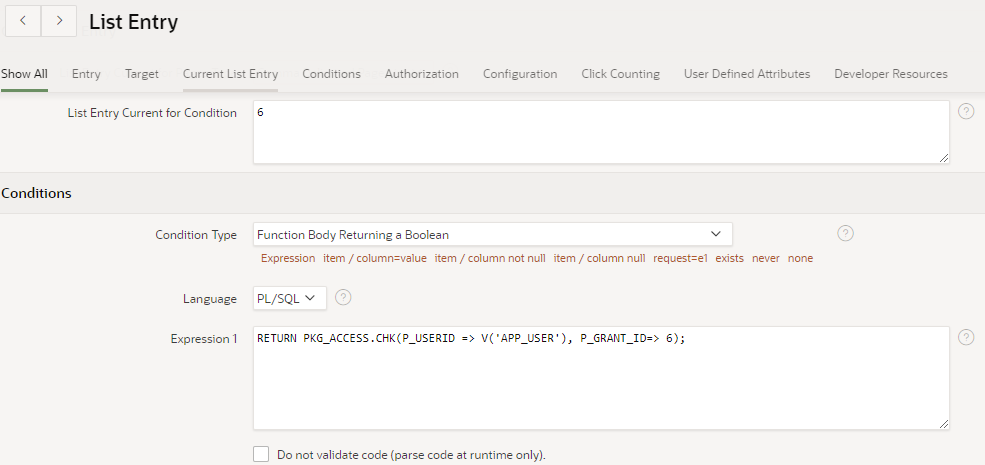Image resolution: width=985 pixels, height=465 pixels.
Task: Click the Language field label
Action: click(x=210, y=298)
